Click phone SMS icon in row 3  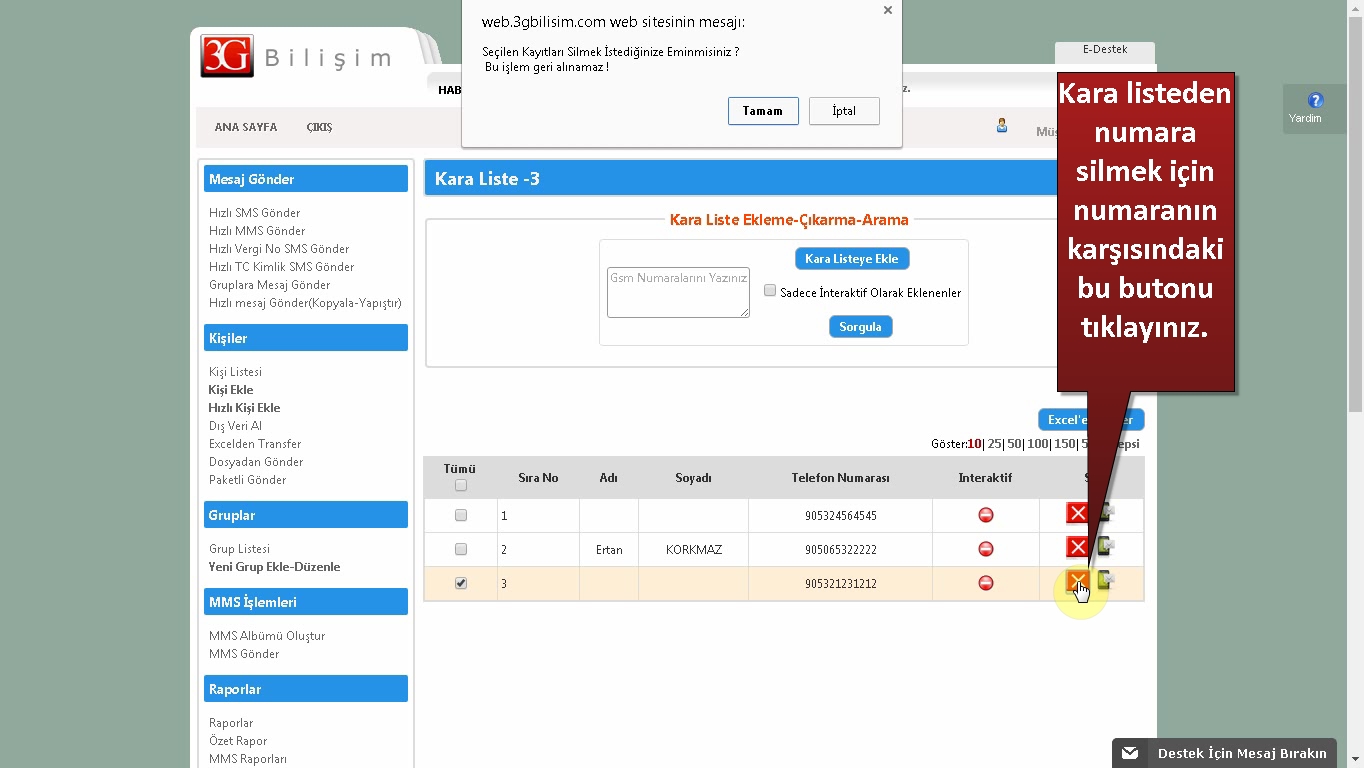point(1105,580)
